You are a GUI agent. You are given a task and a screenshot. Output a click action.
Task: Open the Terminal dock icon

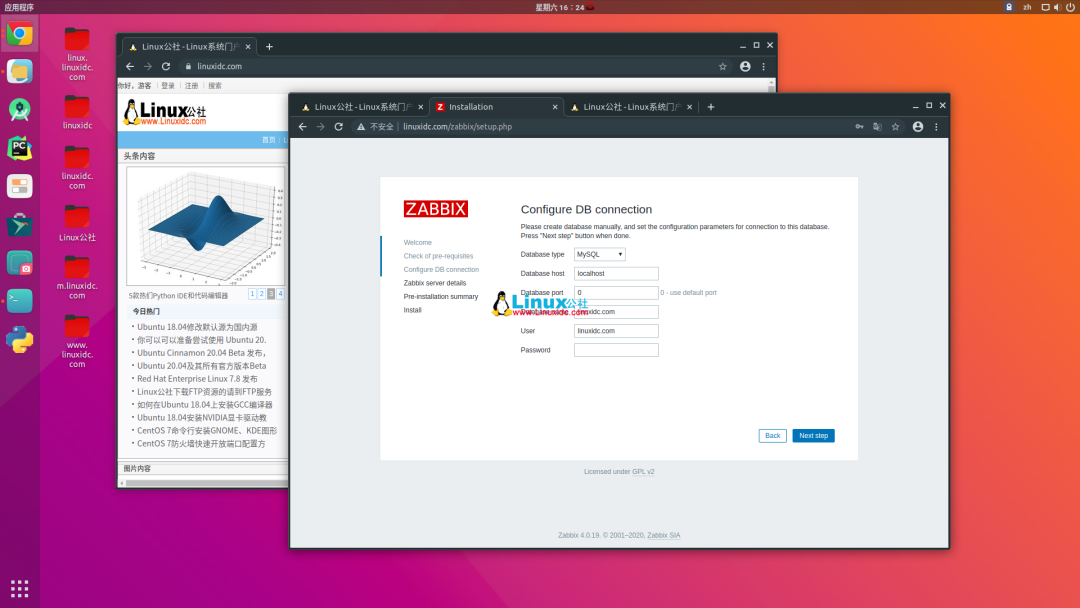point(19,301)
